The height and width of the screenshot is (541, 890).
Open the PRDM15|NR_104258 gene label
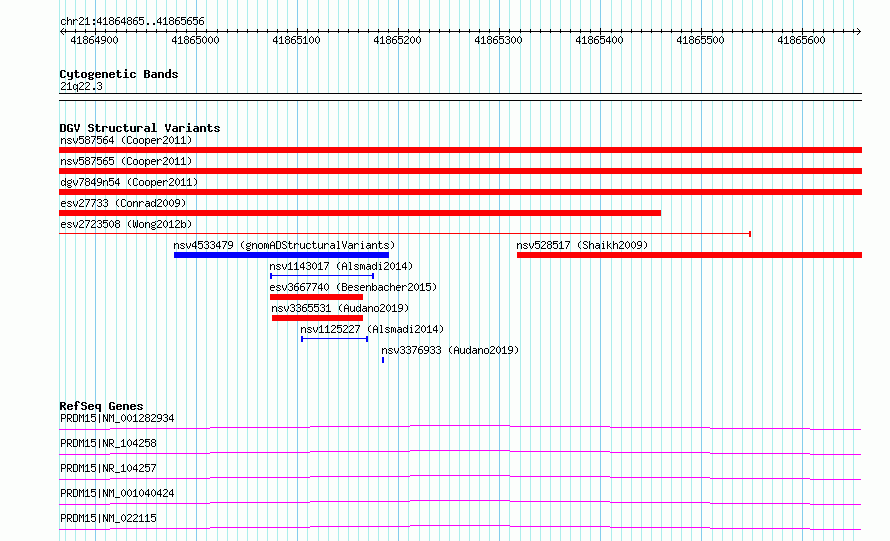pyautogui.click(x=108, y=443)
